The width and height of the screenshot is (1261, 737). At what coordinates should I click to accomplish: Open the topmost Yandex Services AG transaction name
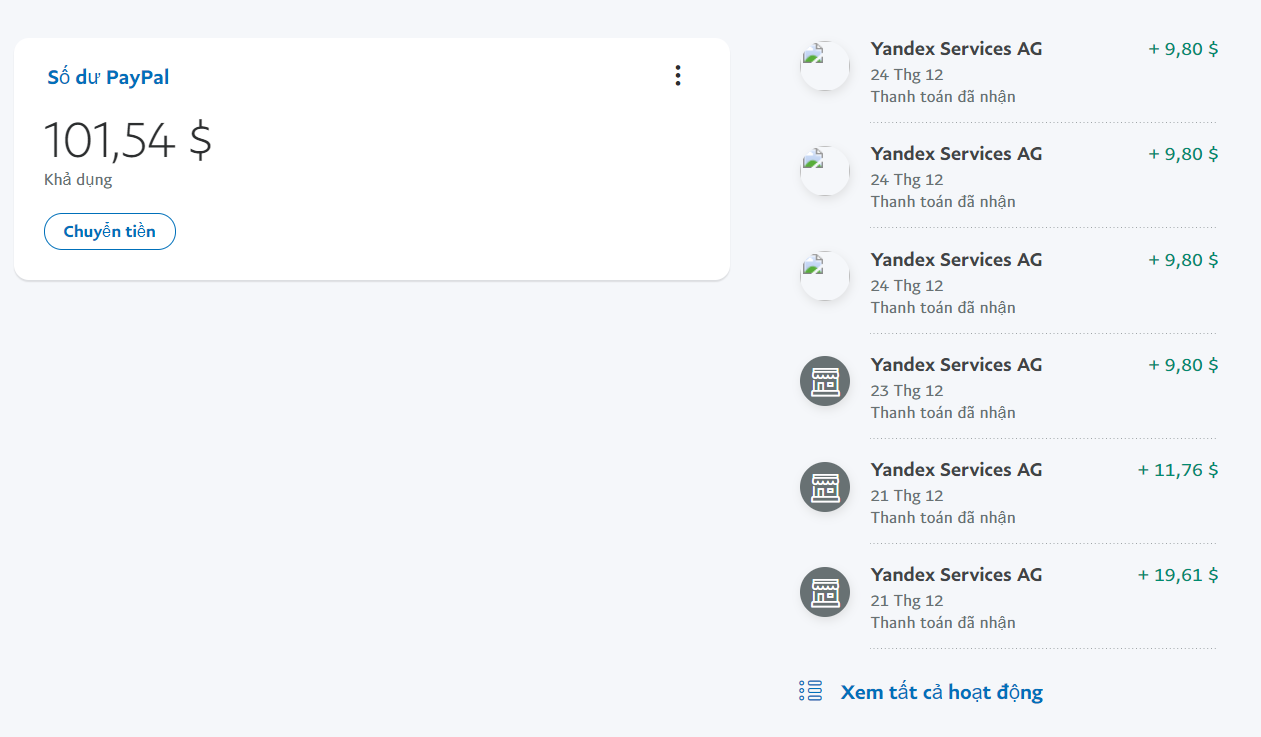pyautogui.click(x=956, y=49)
